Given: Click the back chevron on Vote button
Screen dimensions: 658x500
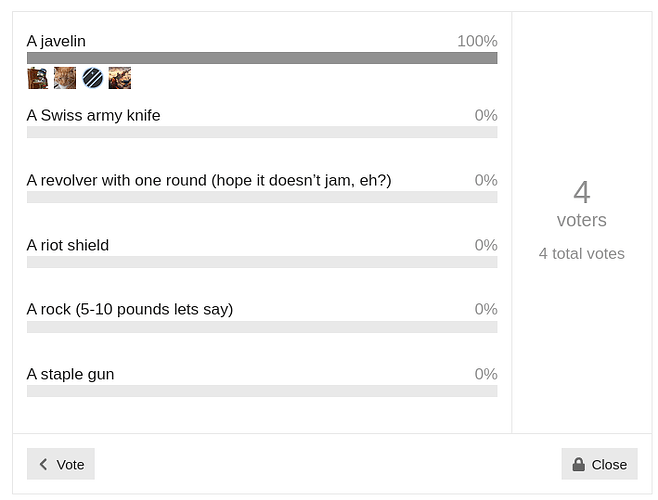Looking at the screenshot, I should 43,464.
